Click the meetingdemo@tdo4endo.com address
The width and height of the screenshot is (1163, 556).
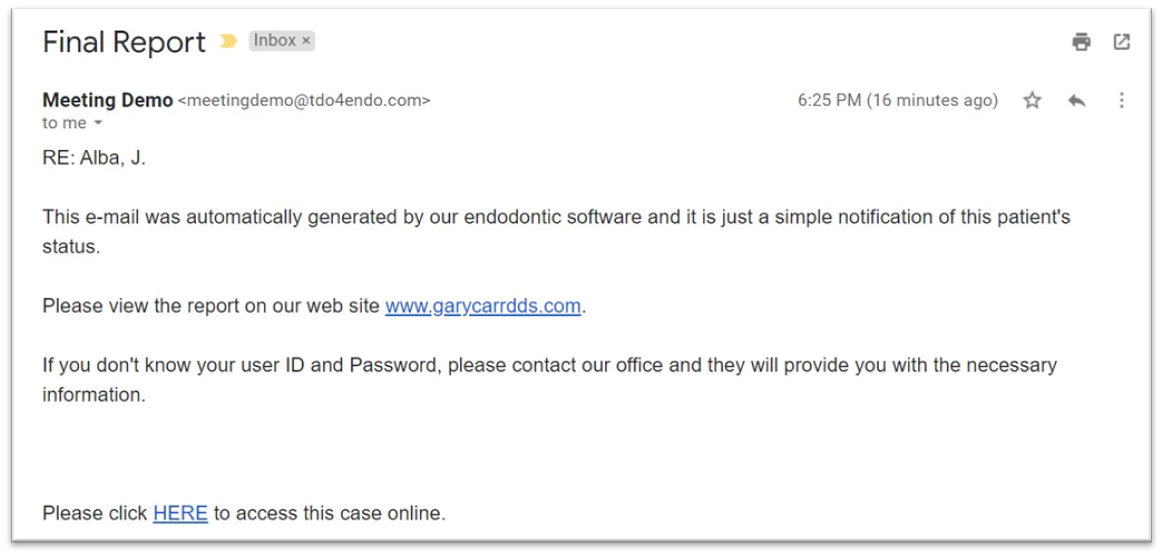[304, 100]
